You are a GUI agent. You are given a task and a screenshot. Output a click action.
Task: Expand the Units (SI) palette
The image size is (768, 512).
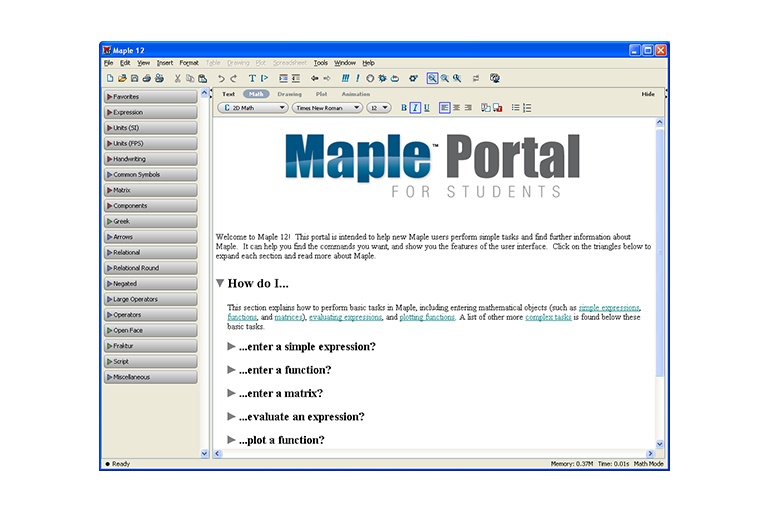click(151, 128)
